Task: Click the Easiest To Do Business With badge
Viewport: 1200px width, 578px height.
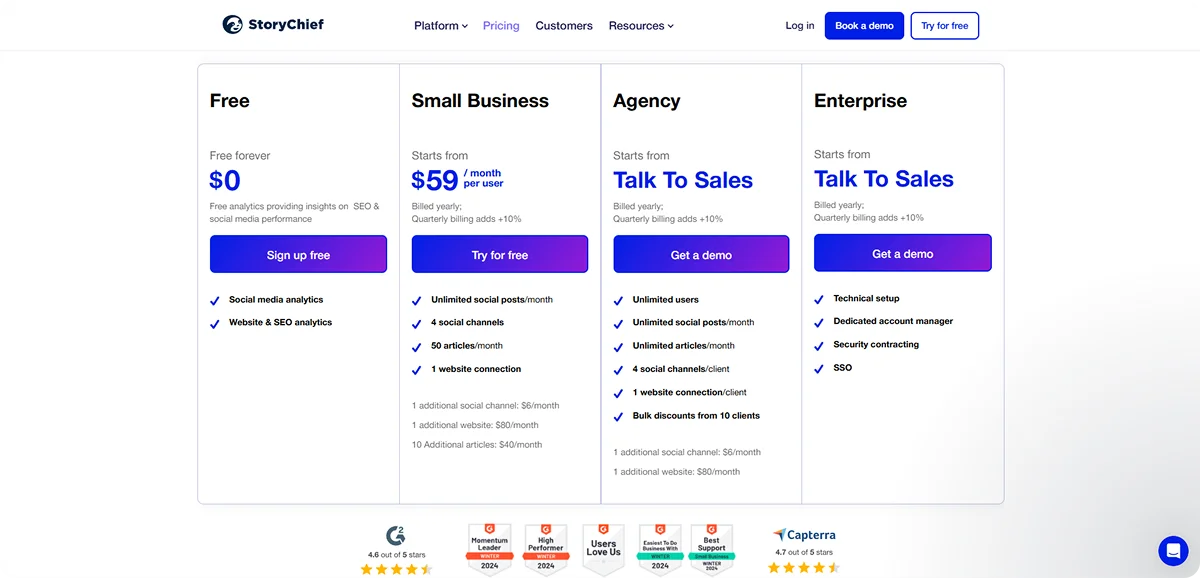Action: [660, 548]
